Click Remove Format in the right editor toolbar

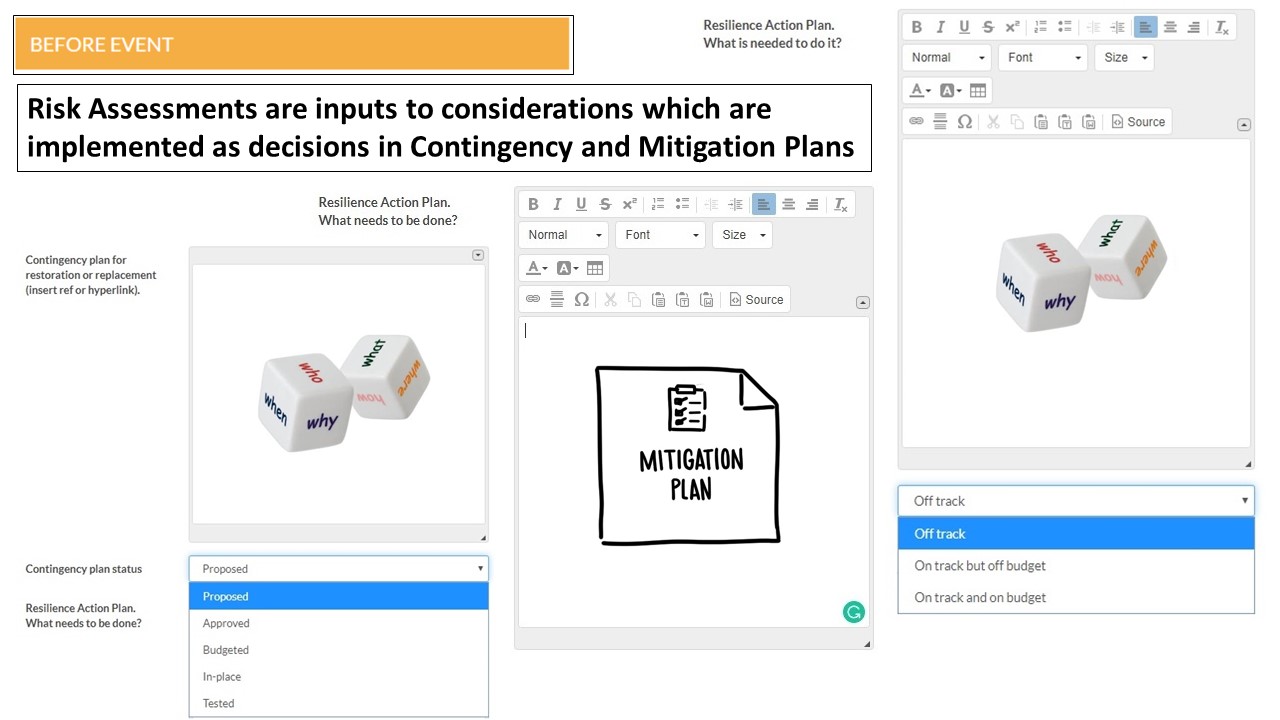1222,28
